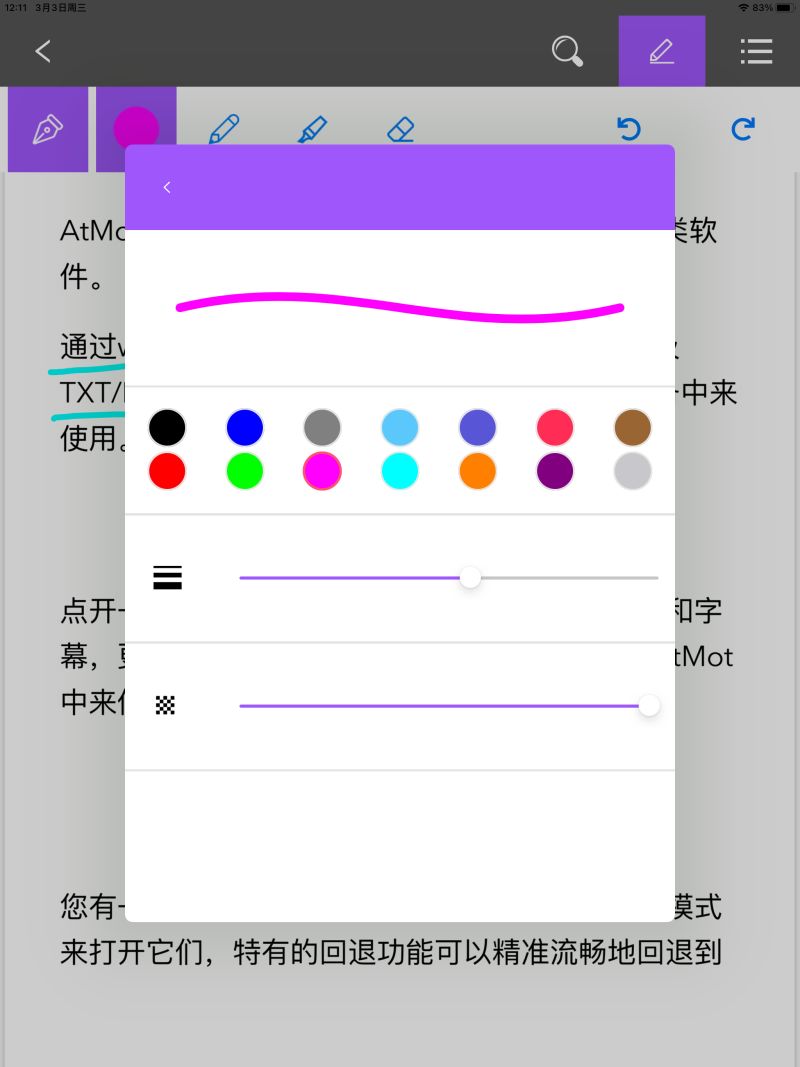The image size is (800, 1067).
Task: Tap the text line starting '来打开它们'
Action: tap(390, 951)
